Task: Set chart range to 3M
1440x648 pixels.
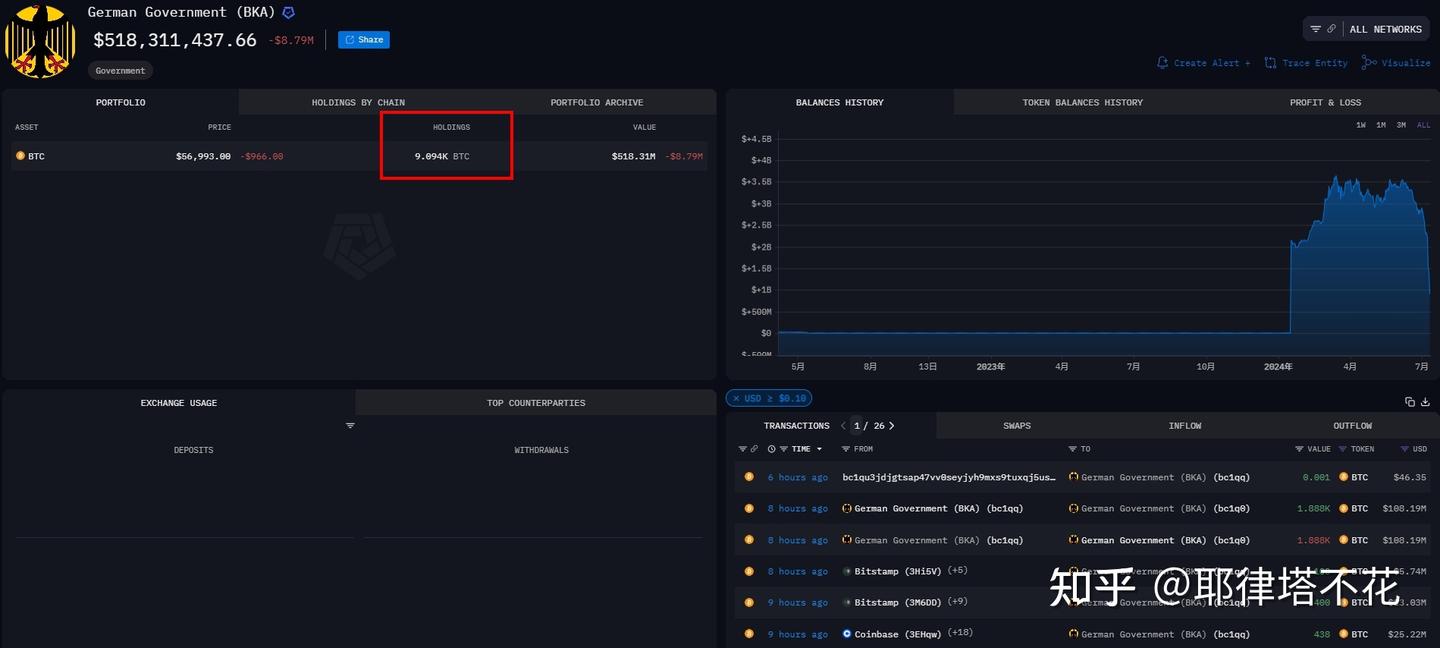Action: point(1401,125)
